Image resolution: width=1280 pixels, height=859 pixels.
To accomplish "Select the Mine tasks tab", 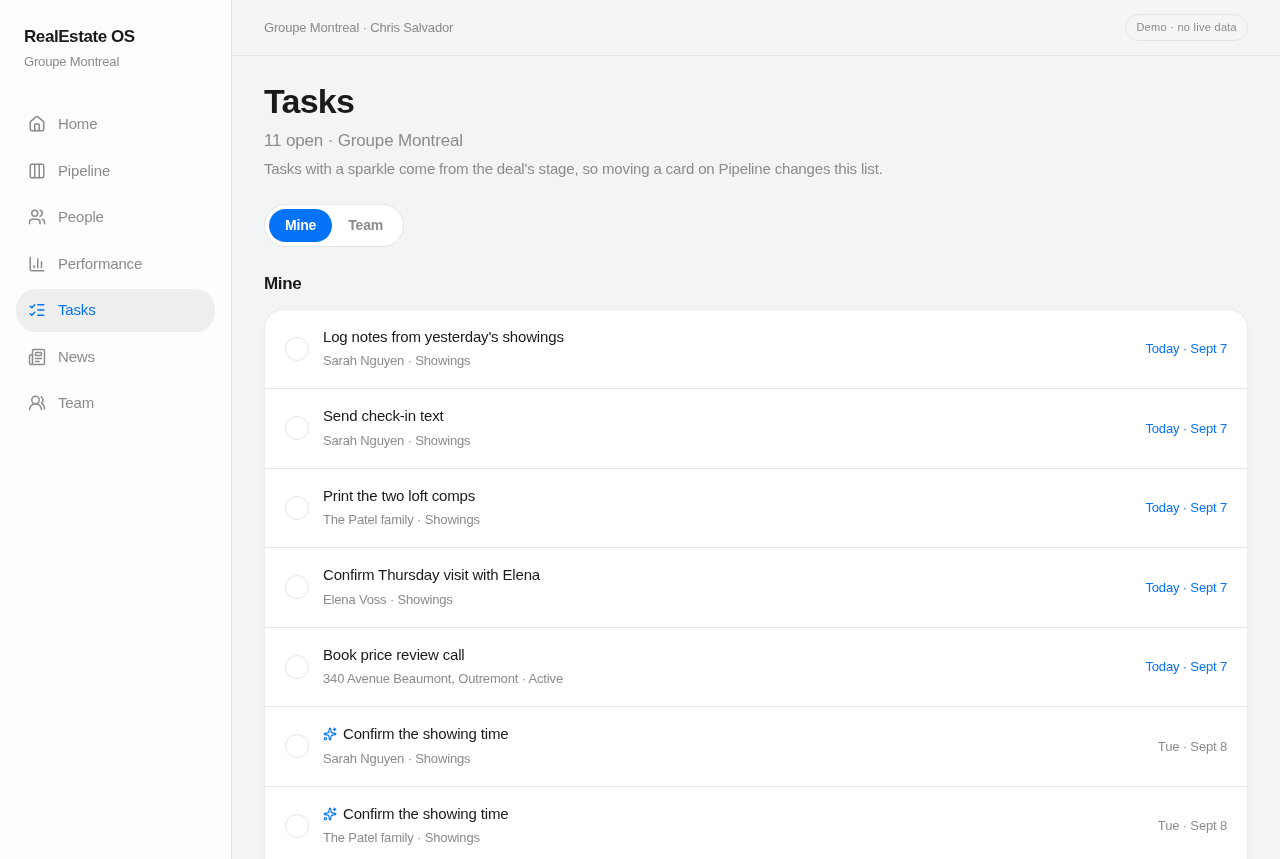I will [300, 225].
